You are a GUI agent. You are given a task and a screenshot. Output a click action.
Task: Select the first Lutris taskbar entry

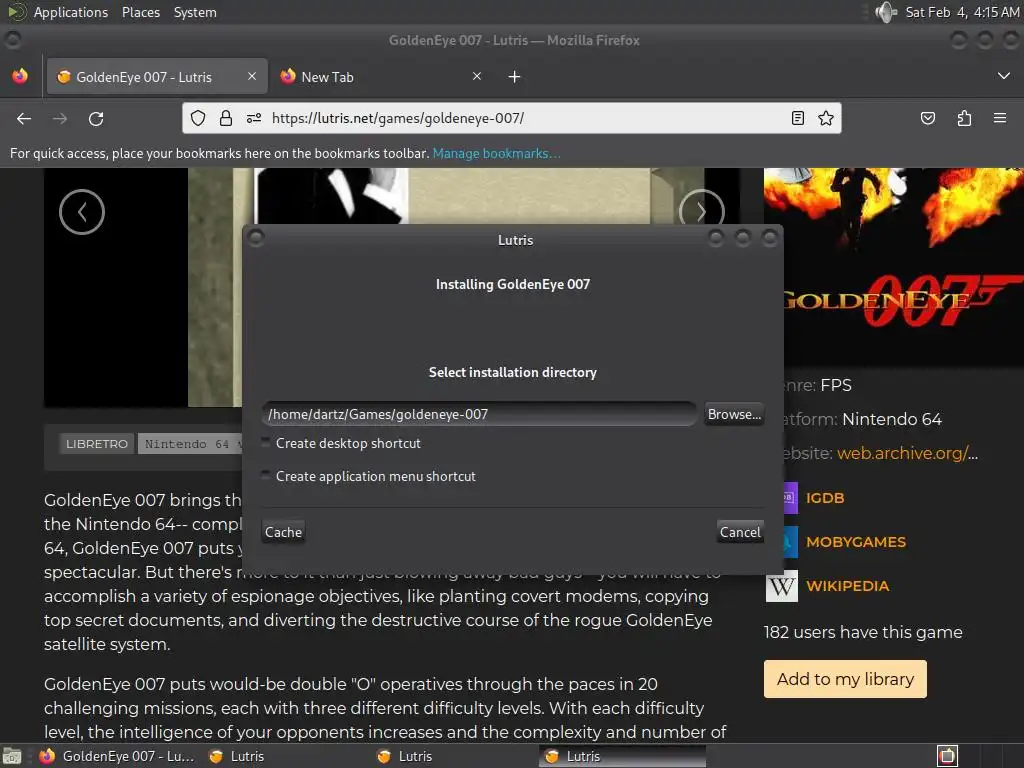286,756
